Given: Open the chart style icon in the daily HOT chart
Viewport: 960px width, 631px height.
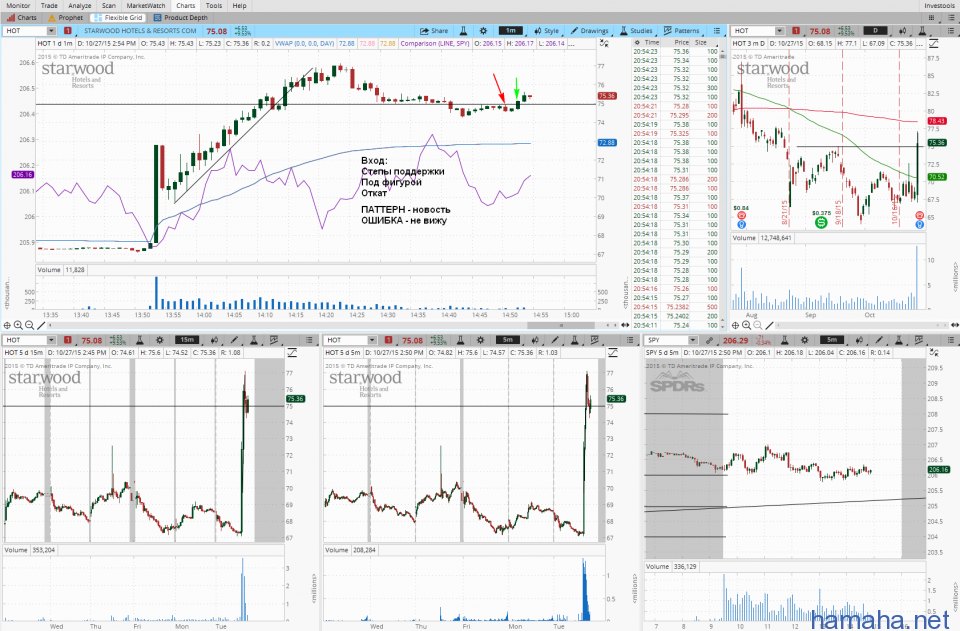Looking at the screenshot, I should (x=902, y=31).
